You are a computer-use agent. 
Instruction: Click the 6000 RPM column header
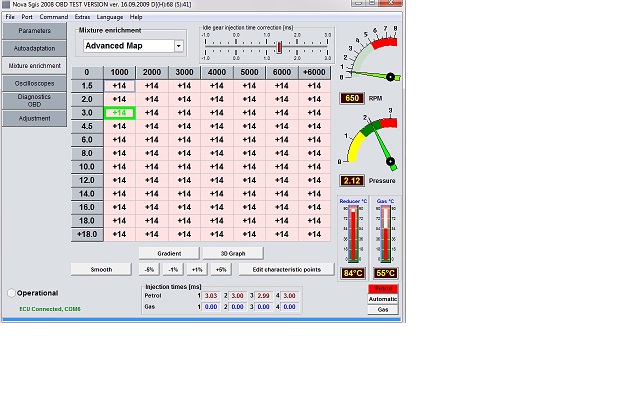click(x=282, y=72)
